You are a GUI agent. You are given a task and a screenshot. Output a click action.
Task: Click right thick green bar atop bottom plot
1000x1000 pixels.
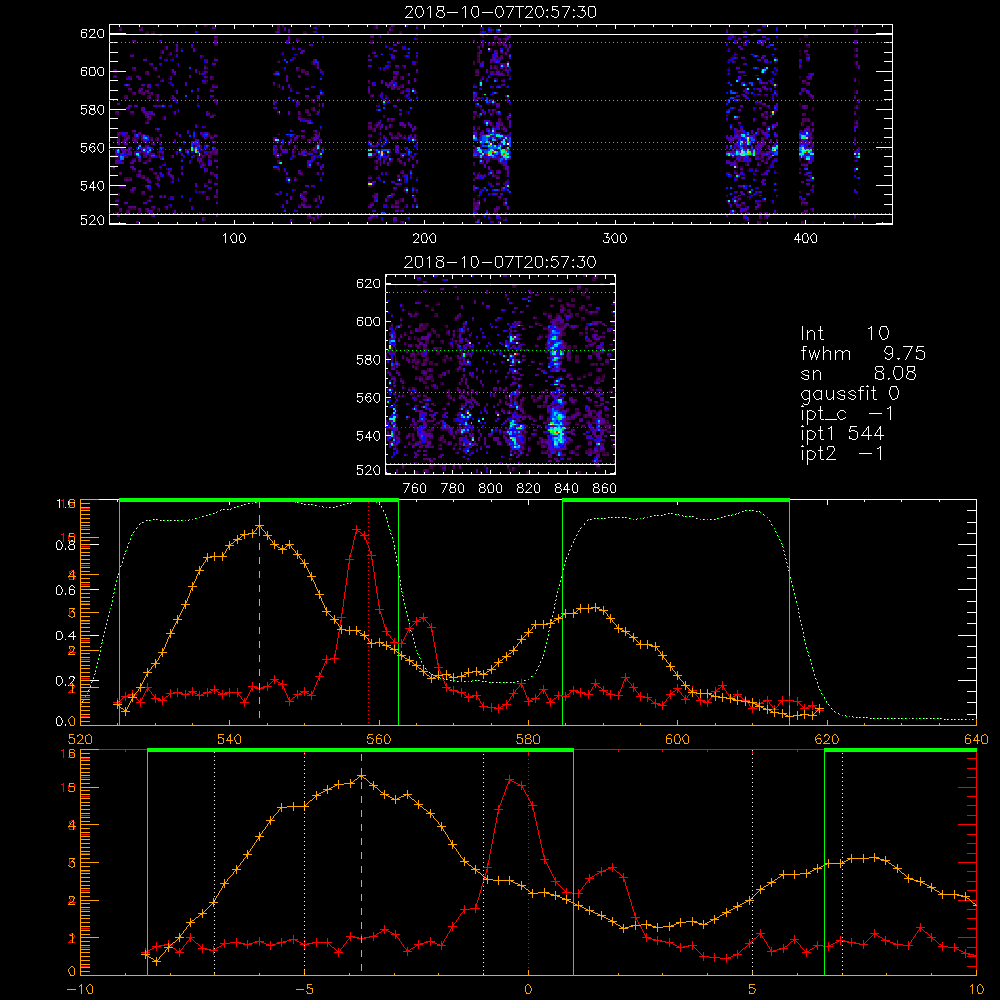coord(901,751)
